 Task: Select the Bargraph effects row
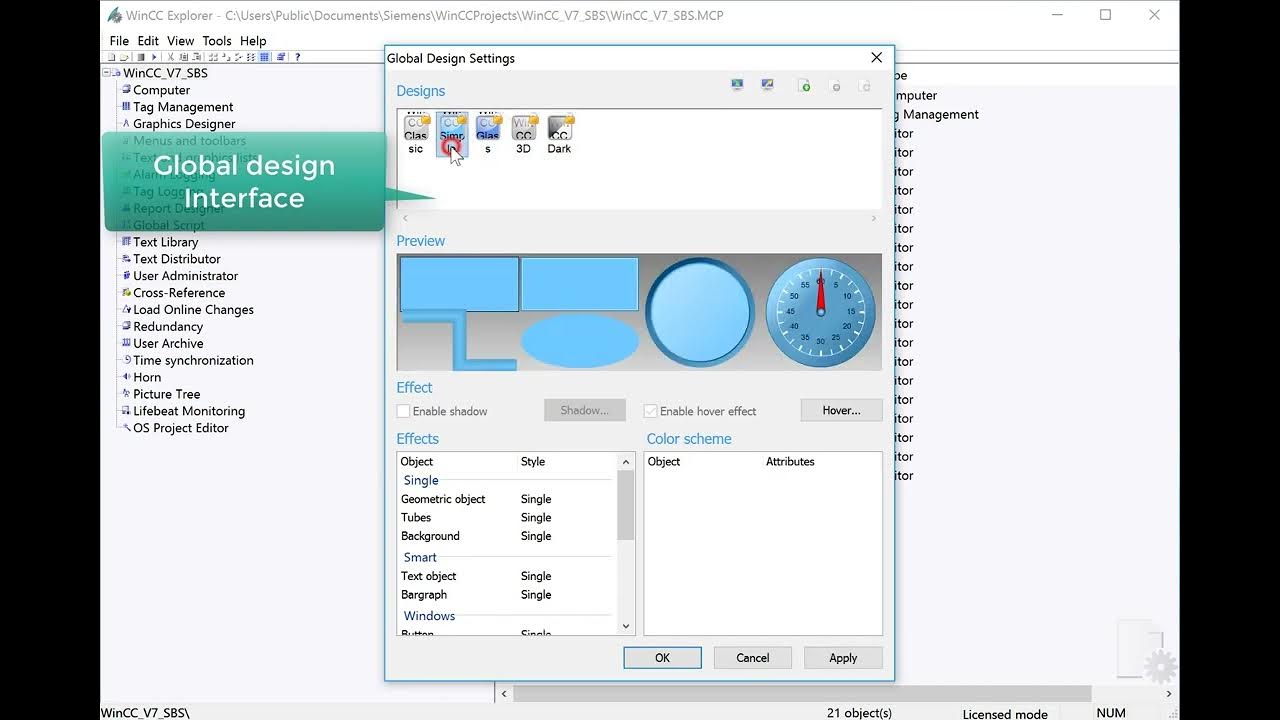507,595
